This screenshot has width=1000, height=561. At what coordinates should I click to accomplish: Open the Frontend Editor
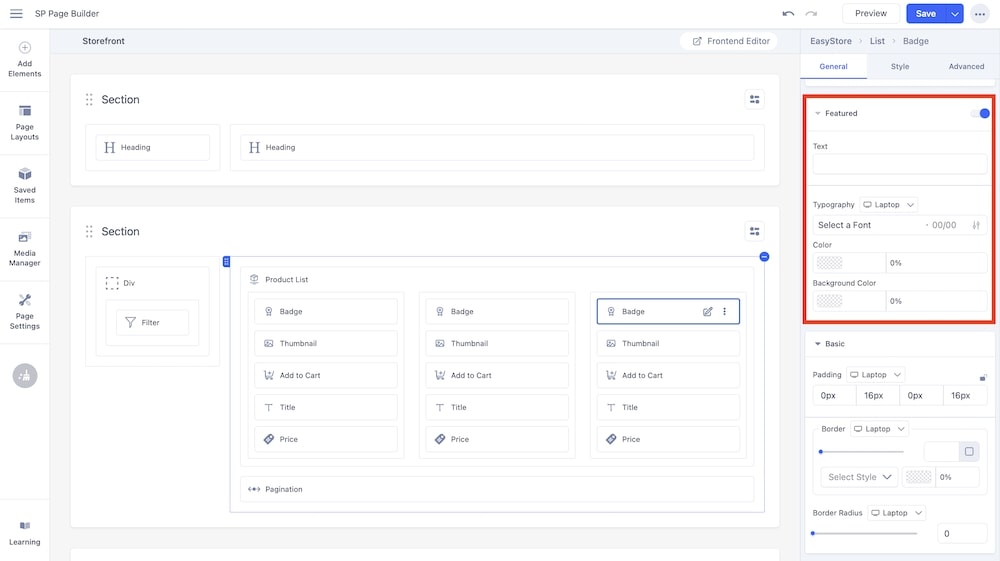[729, 41]
